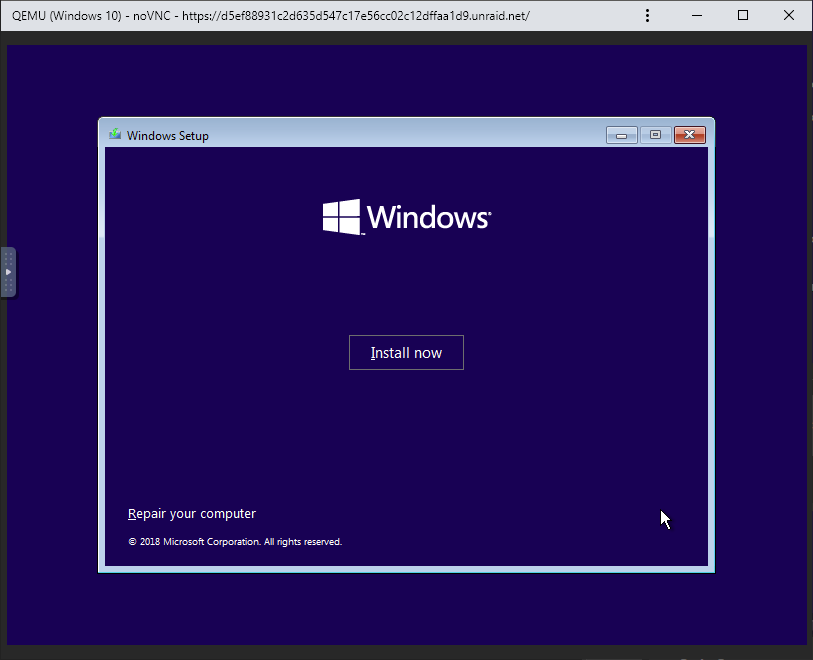Image resolution: width=813 pixels, height=660 pixels.
Task: Minimize the QEMU noVNC browser window
Action: [697, 16]
